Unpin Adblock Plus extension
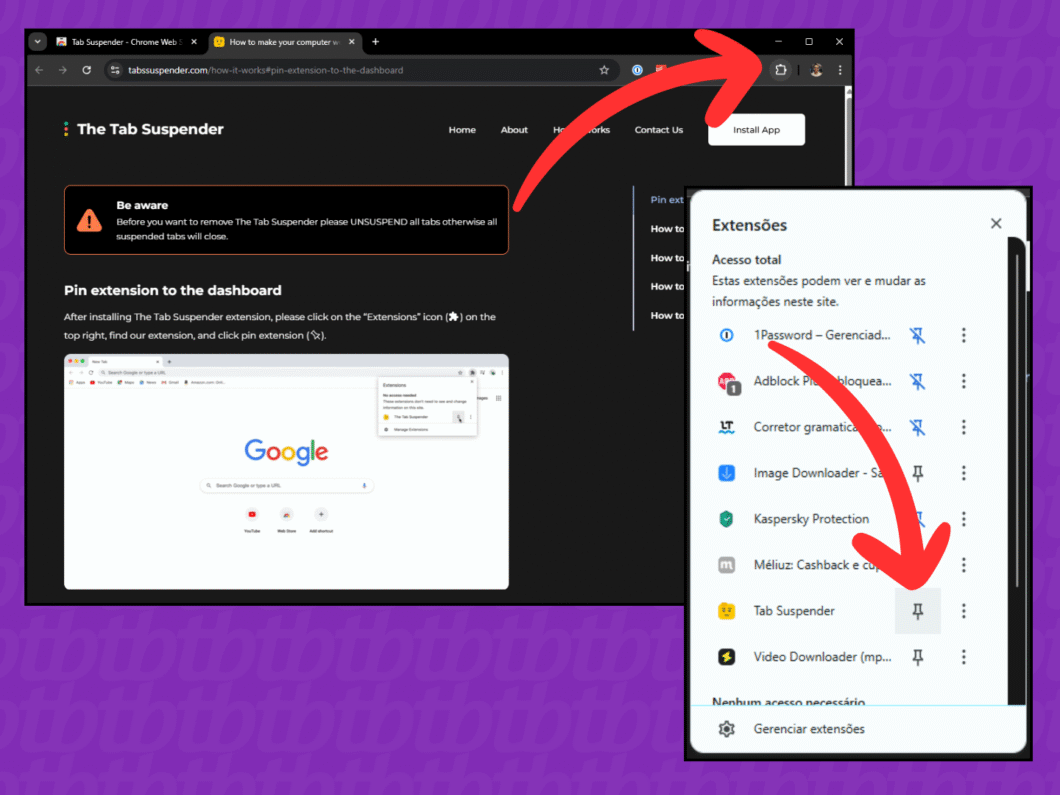The height and width of the screenshot is (795, 1060). 917,381
